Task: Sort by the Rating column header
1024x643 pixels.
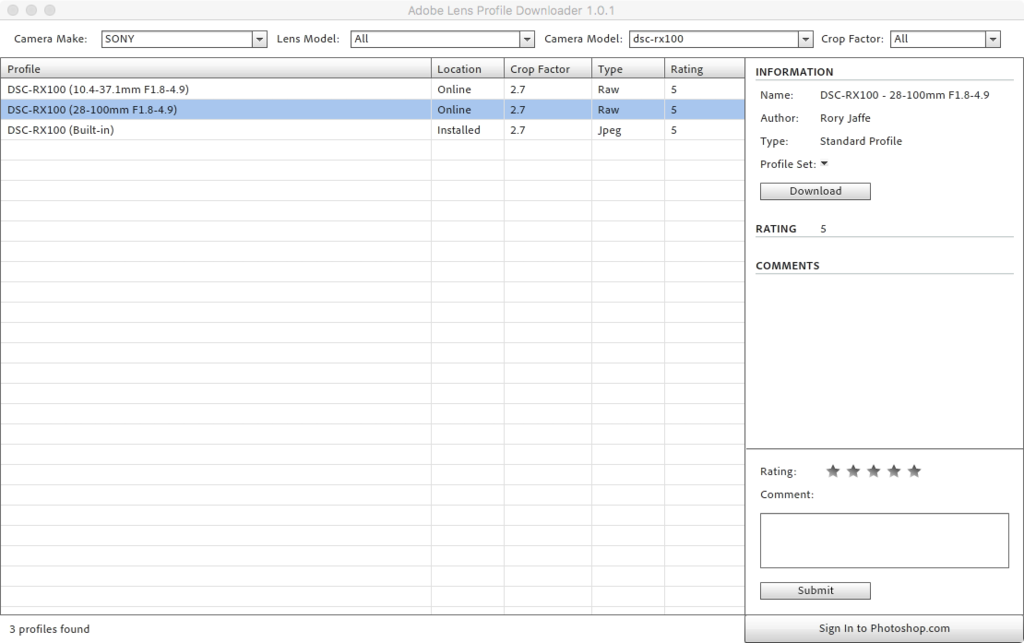Action: coord(704,69)
